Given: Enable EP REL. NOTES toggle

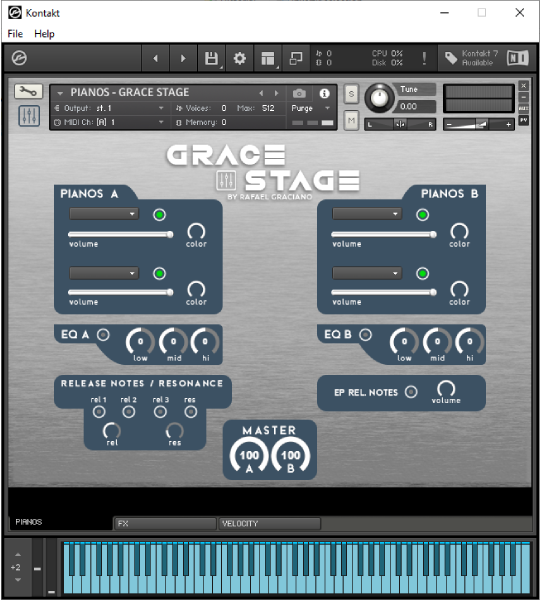Looking at the screenshot, I should tap(411, 392).
